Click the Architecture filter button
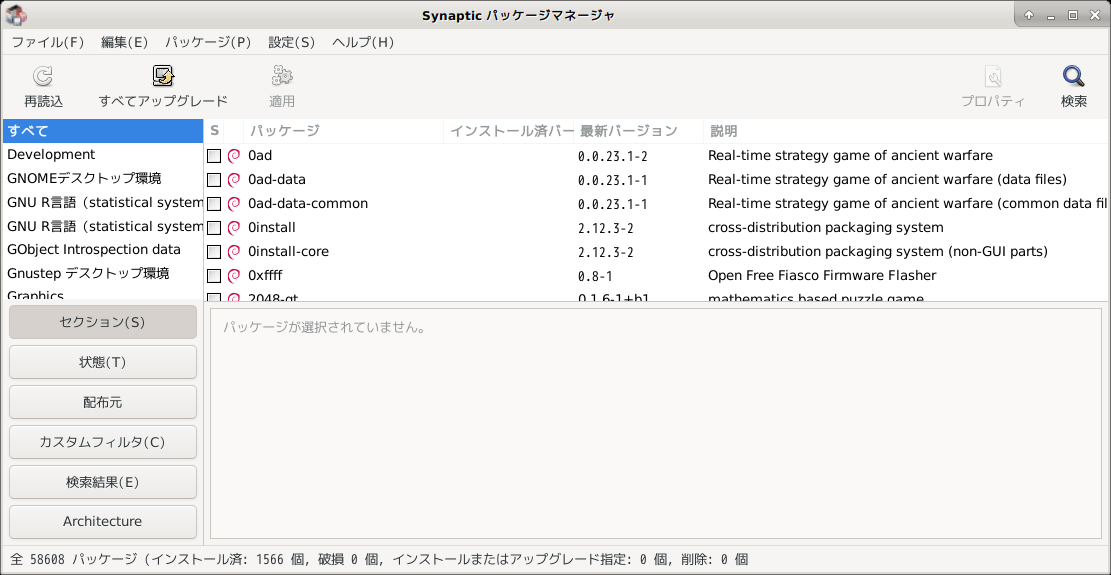This screenshot has width=1111, height=575. point(103,522)
